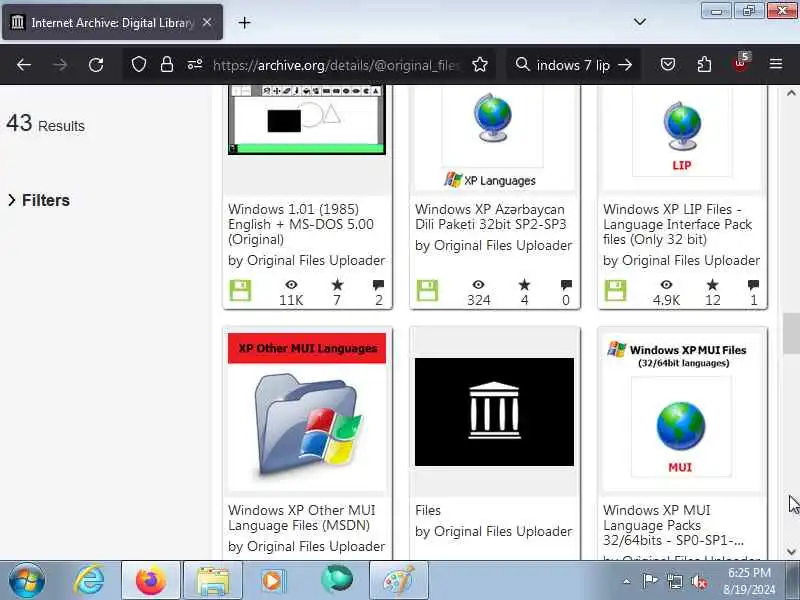Click the views eye icon showing 324
The width and height of the screenshot is (800, 600).
[x=479, y=285]
